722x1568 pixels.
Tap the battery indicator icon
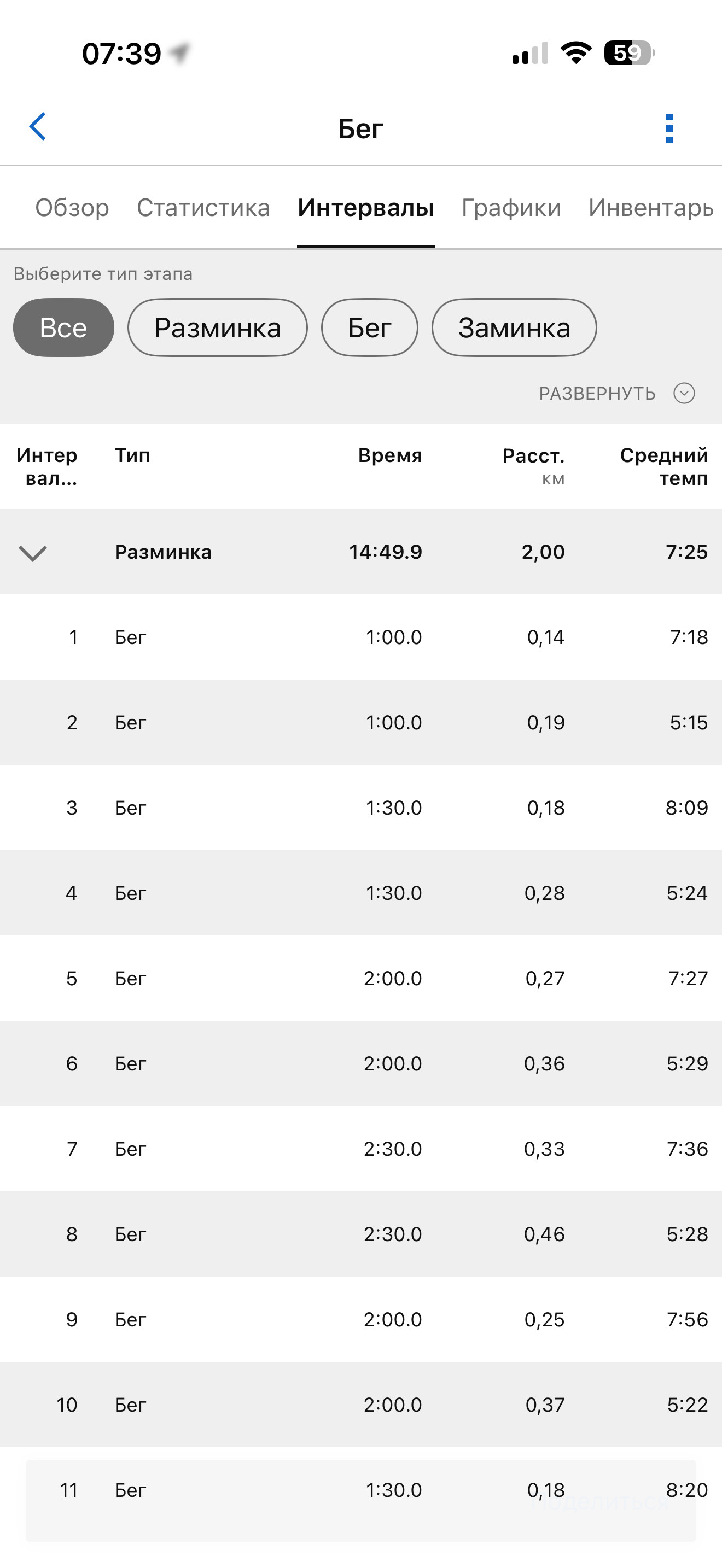tap(630, 53)
